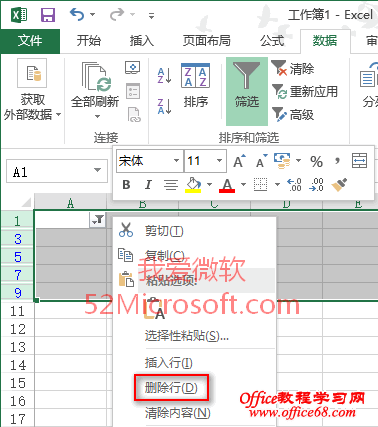Redo the last undone action
The width and height of the screenshot is (378, 427).
(x=117, y=14)
